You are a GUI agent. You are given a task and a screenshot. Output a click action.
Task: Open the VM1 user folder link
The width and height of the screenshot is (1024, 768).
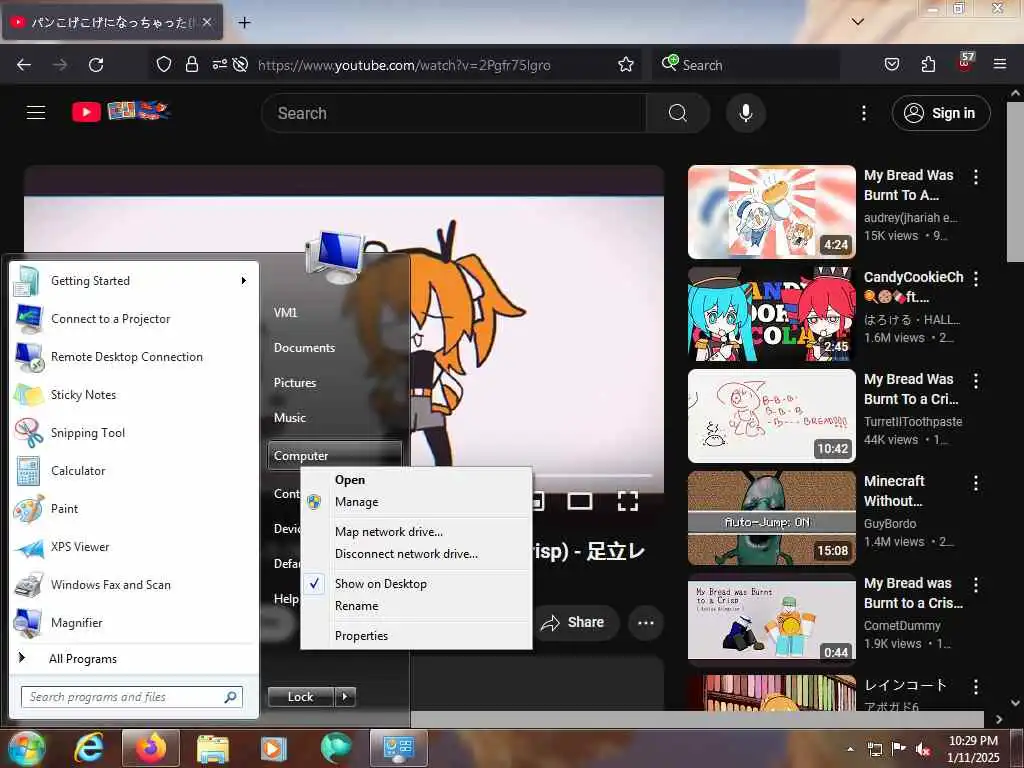[x=285, y=313]
